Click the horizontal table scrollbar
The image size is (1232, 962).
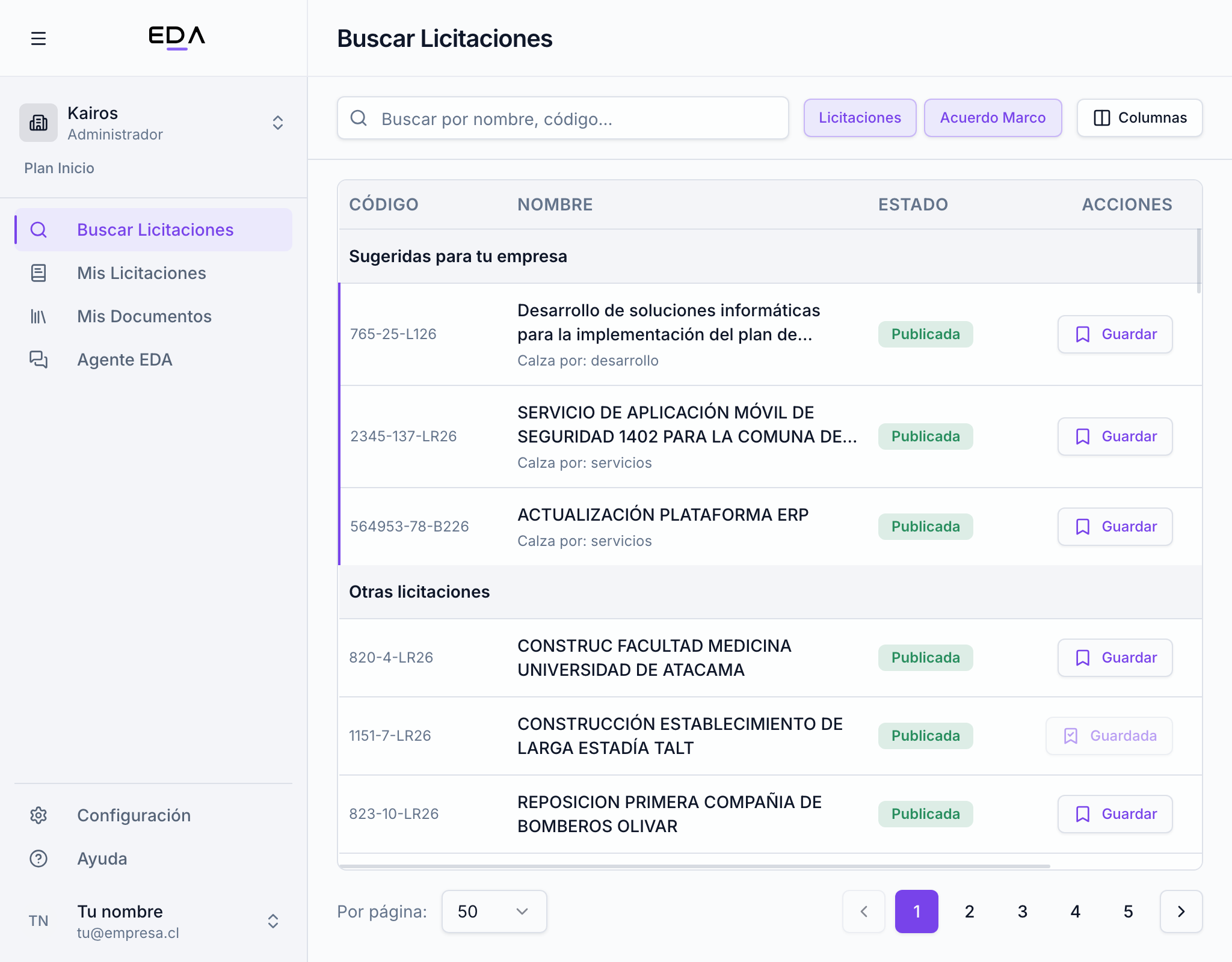[695, 866]
